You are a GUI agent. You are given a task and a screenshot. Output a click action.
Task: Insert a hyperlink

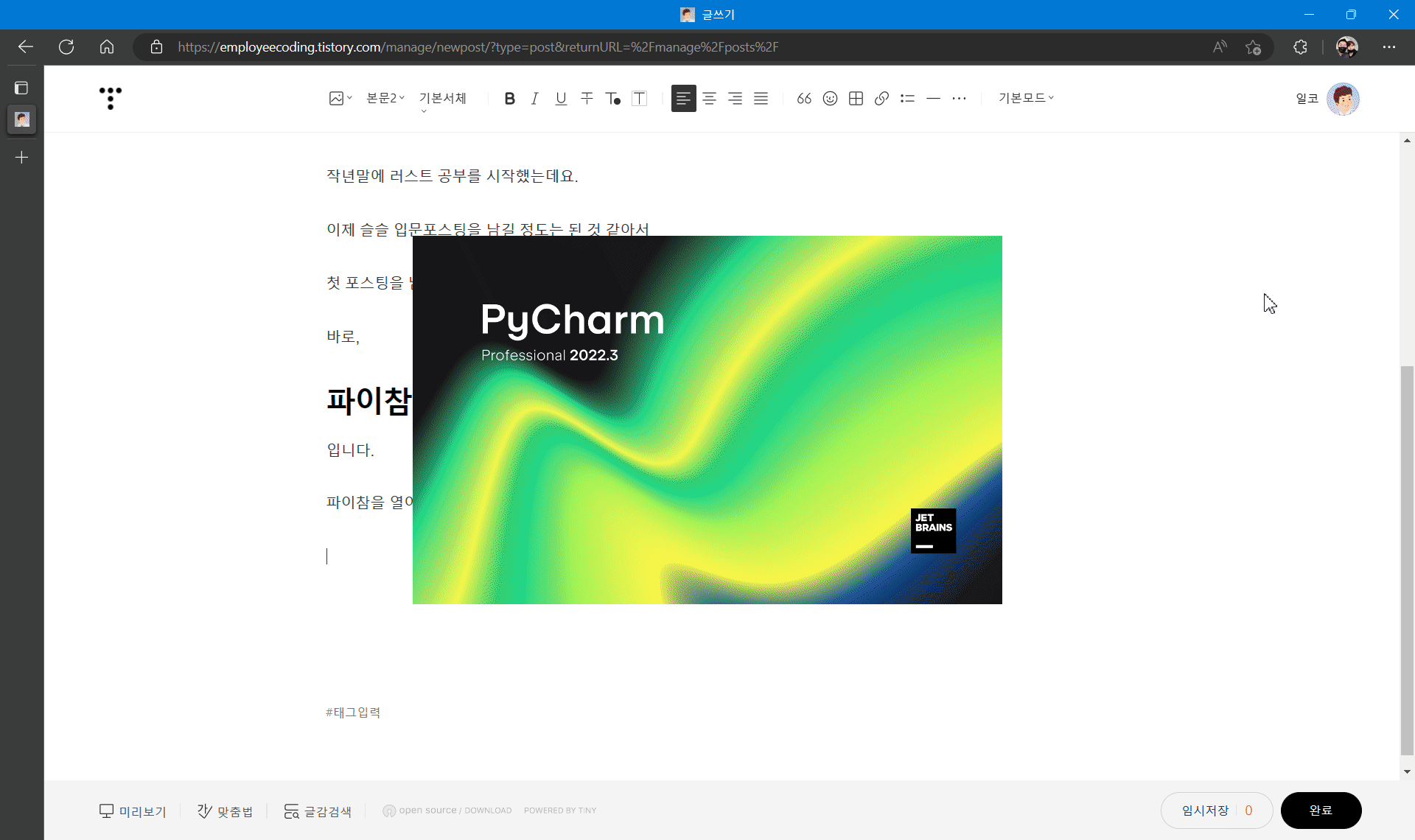tap(881, 99)
